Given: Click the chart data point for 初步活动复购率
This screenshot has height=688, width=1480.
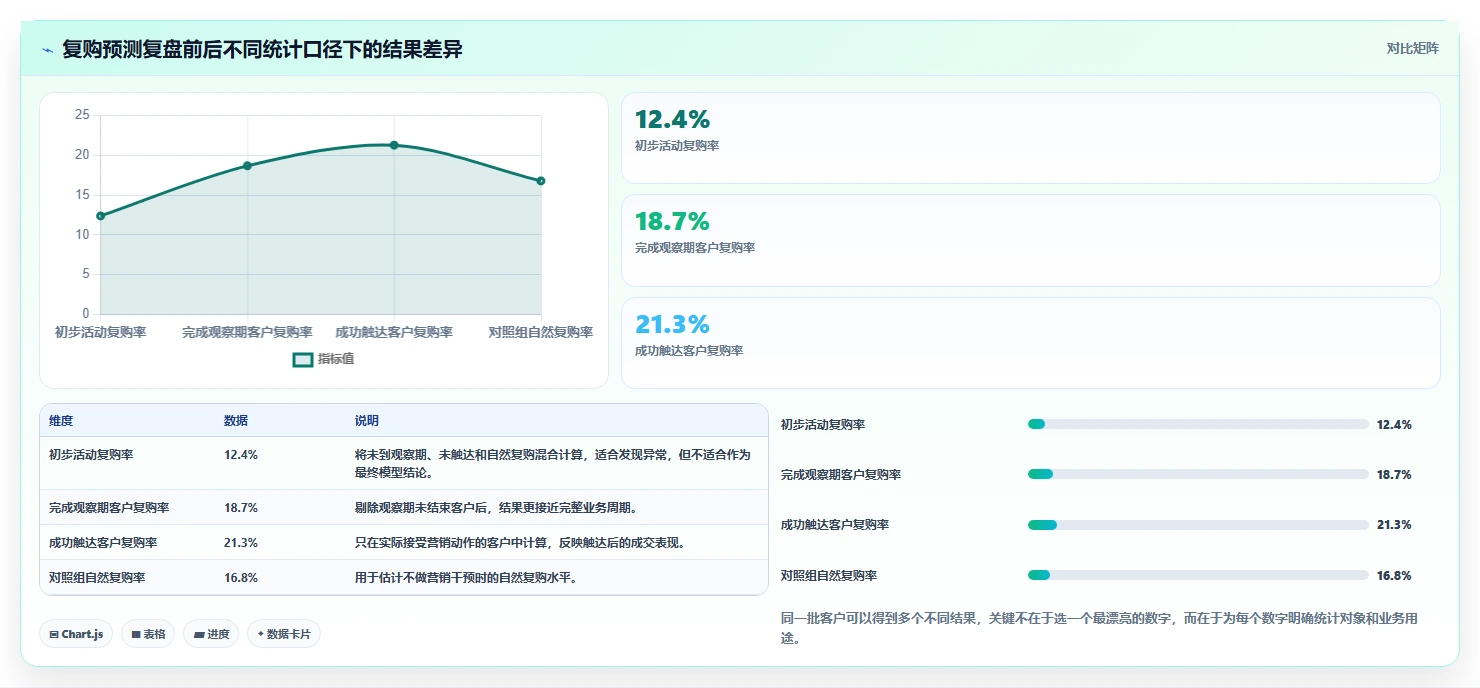Looking at the screenshot, I should (x=101, y=216).
